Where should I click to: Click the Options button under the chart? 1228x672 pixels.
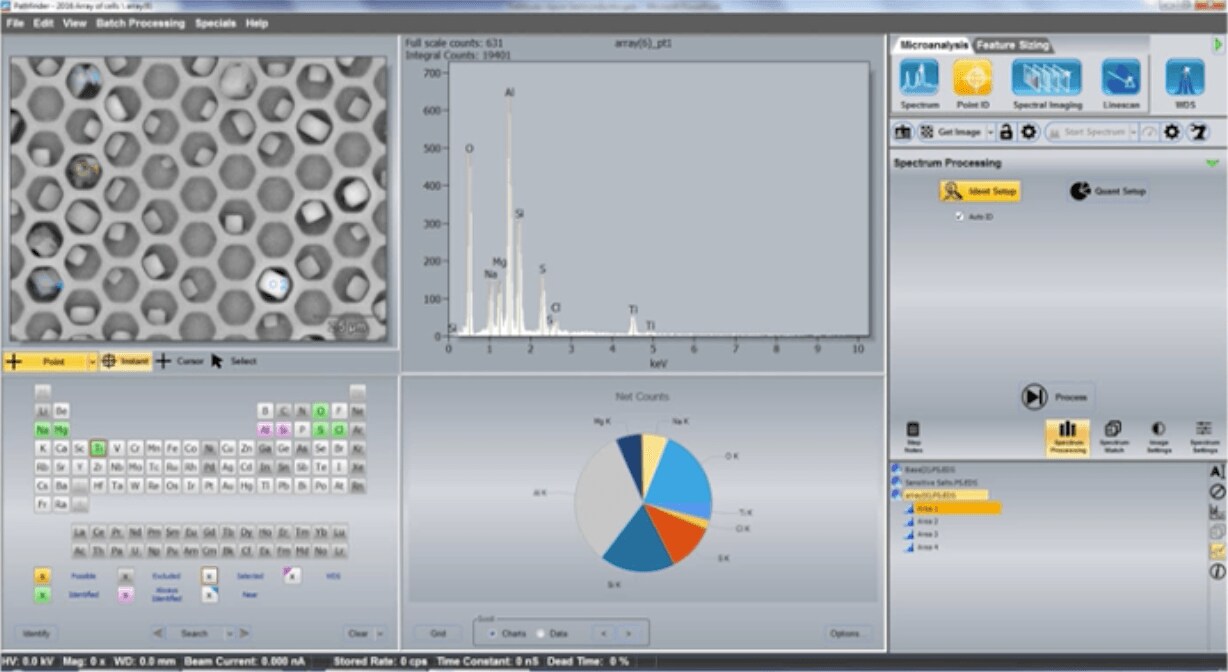pos(844,633)
